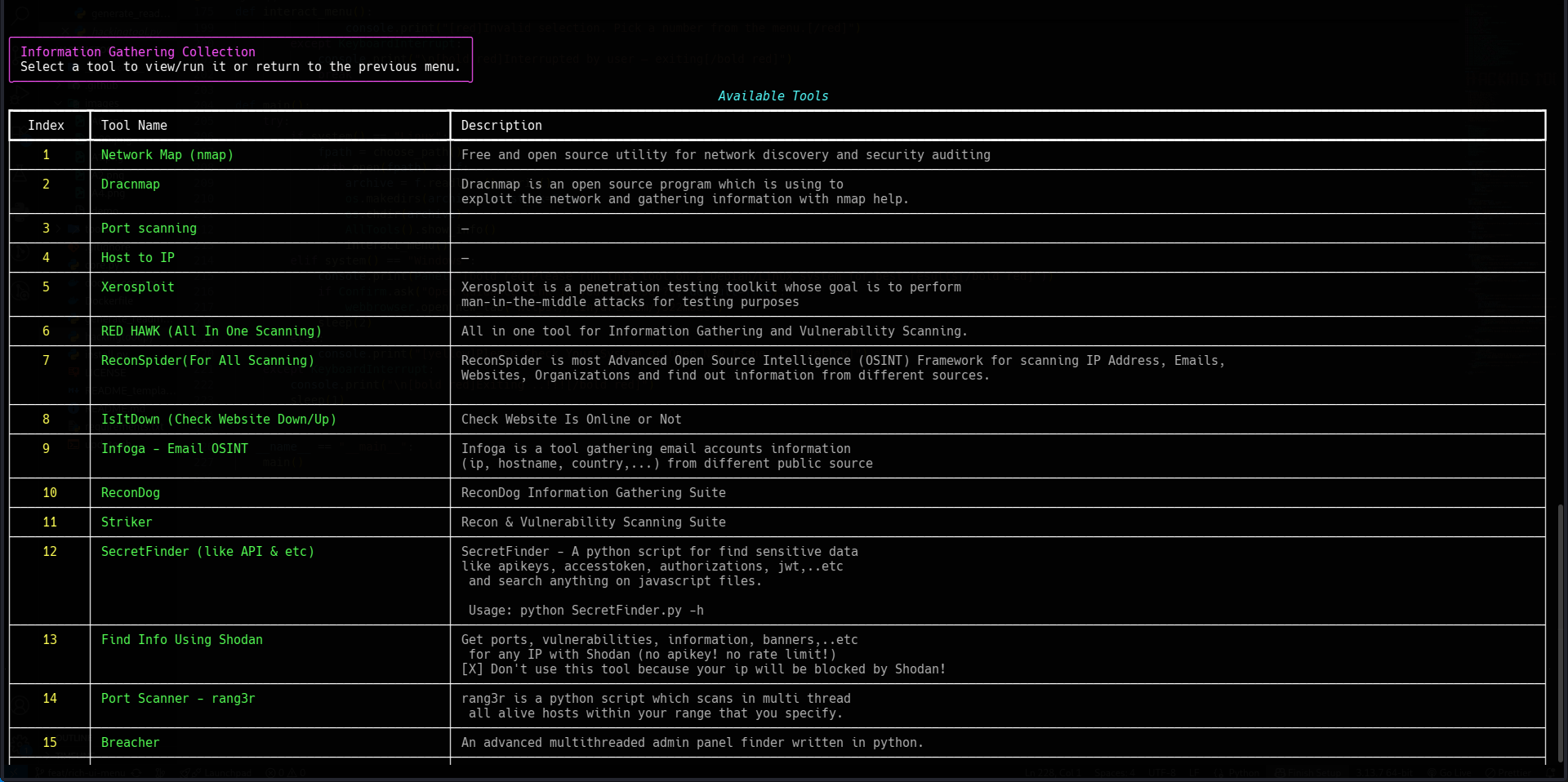Select the "Infoga - Email OSINT" tool name
The image size is (1568, 782).
point(175,449)
